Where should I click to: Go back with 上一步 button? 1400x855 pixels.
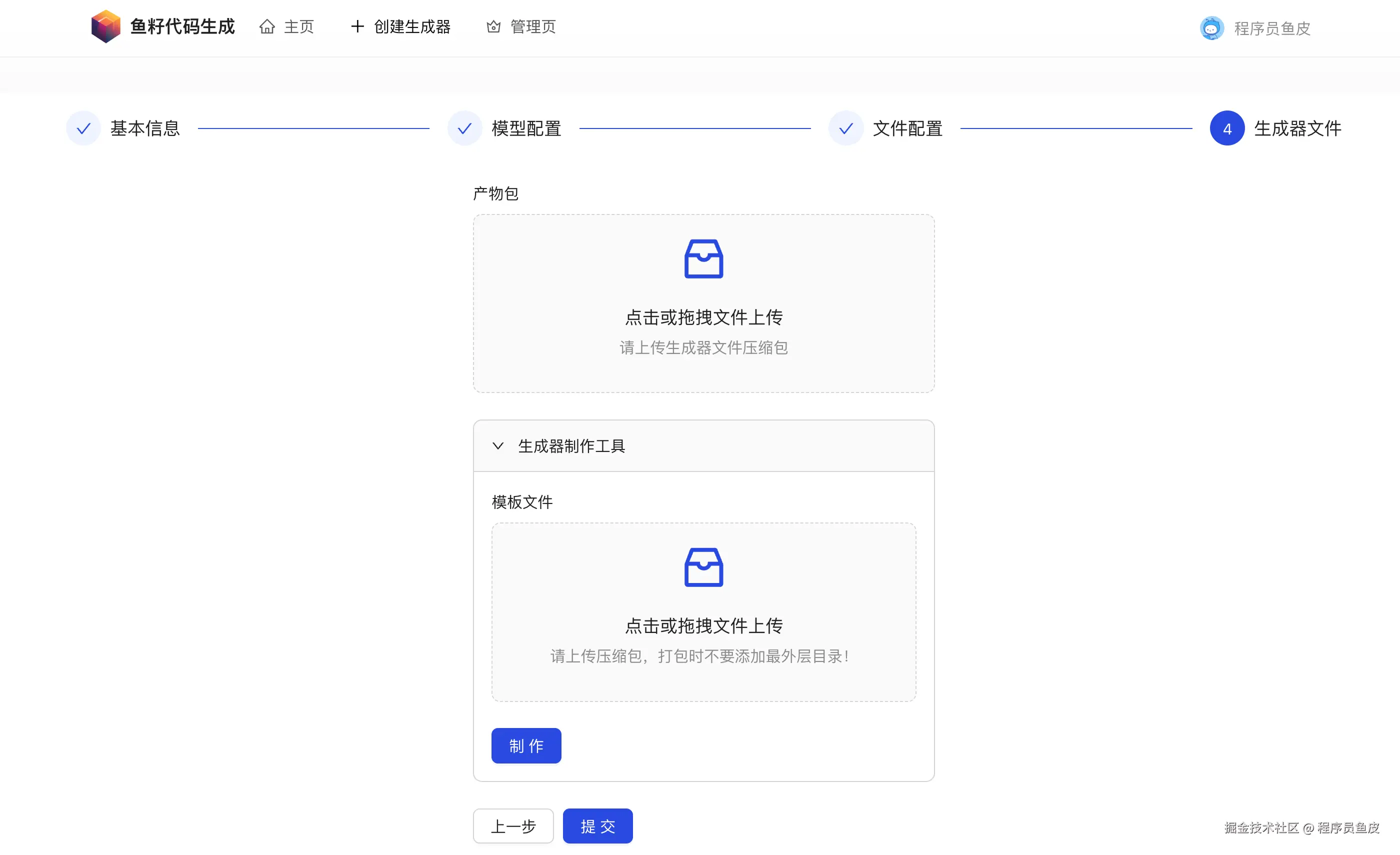click(513, 826)
